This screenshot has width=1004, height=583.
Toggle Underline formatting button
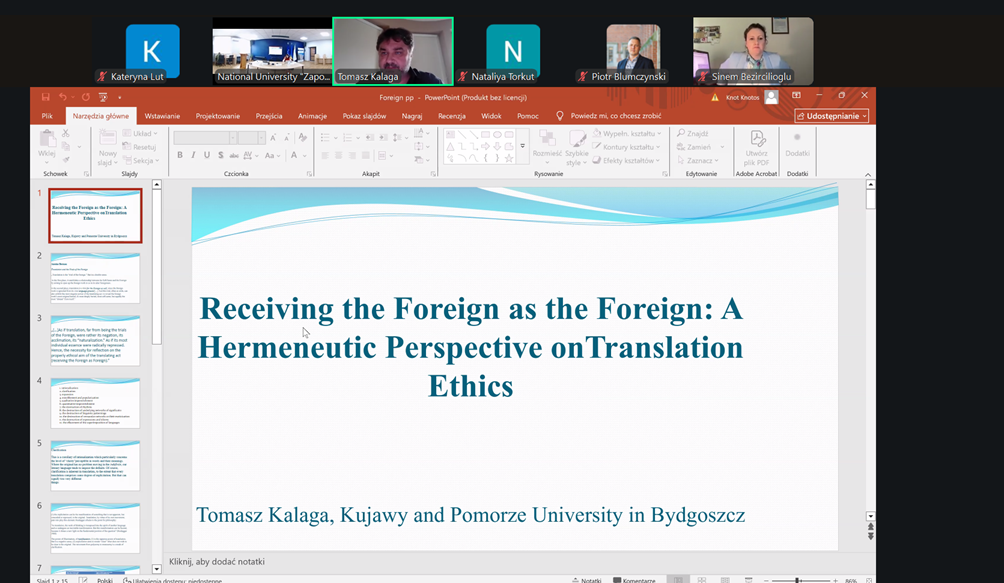[x=206, y=155]
